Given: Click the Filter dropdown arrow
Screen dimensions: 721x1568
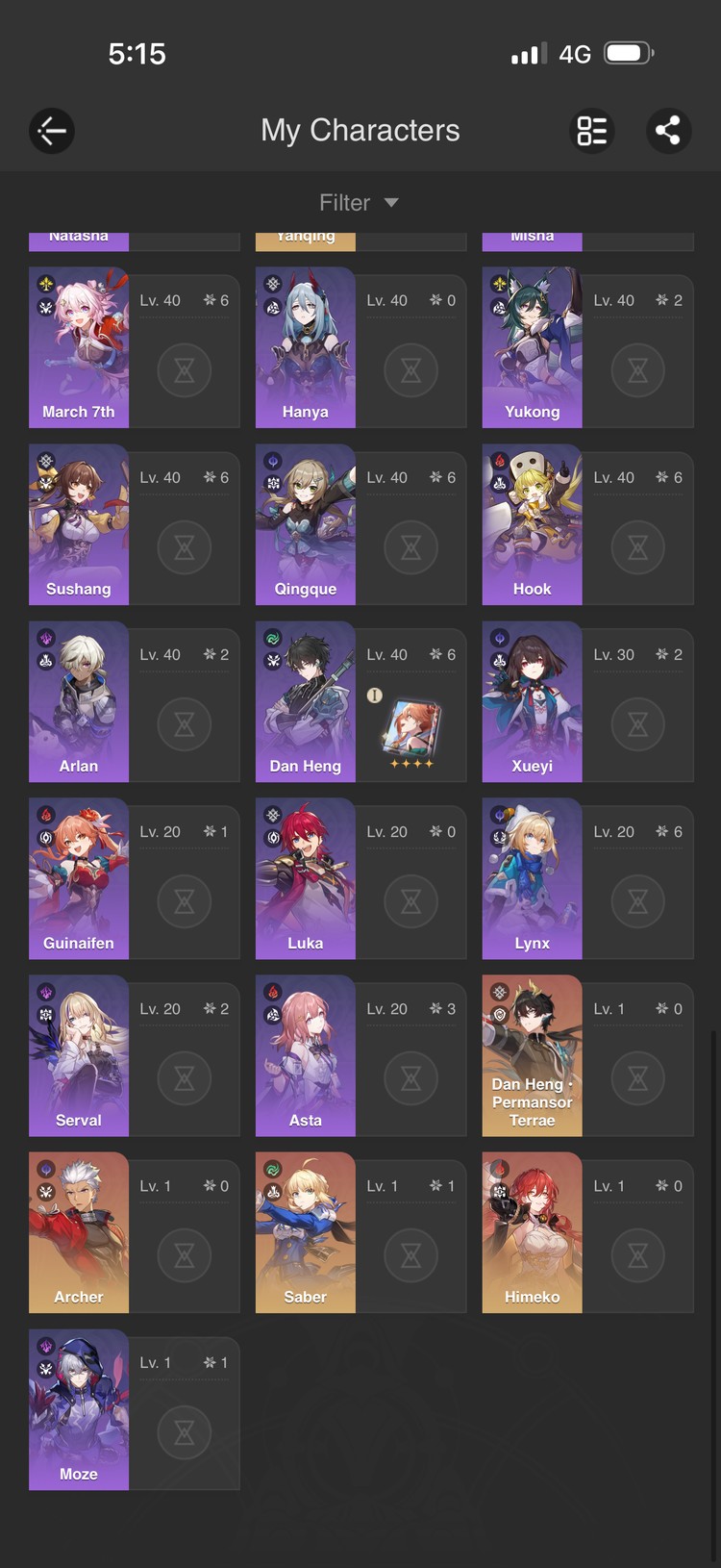Looking at the screenshot, I should click(391, 203).
